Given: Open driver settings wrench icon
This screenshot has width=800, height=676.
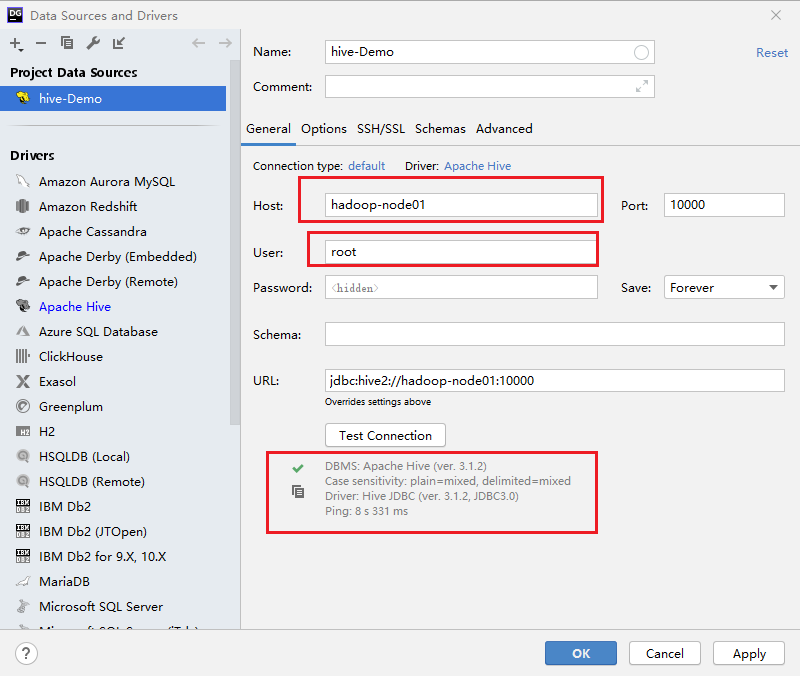Looking at the screenshot, I should [93, 43].
